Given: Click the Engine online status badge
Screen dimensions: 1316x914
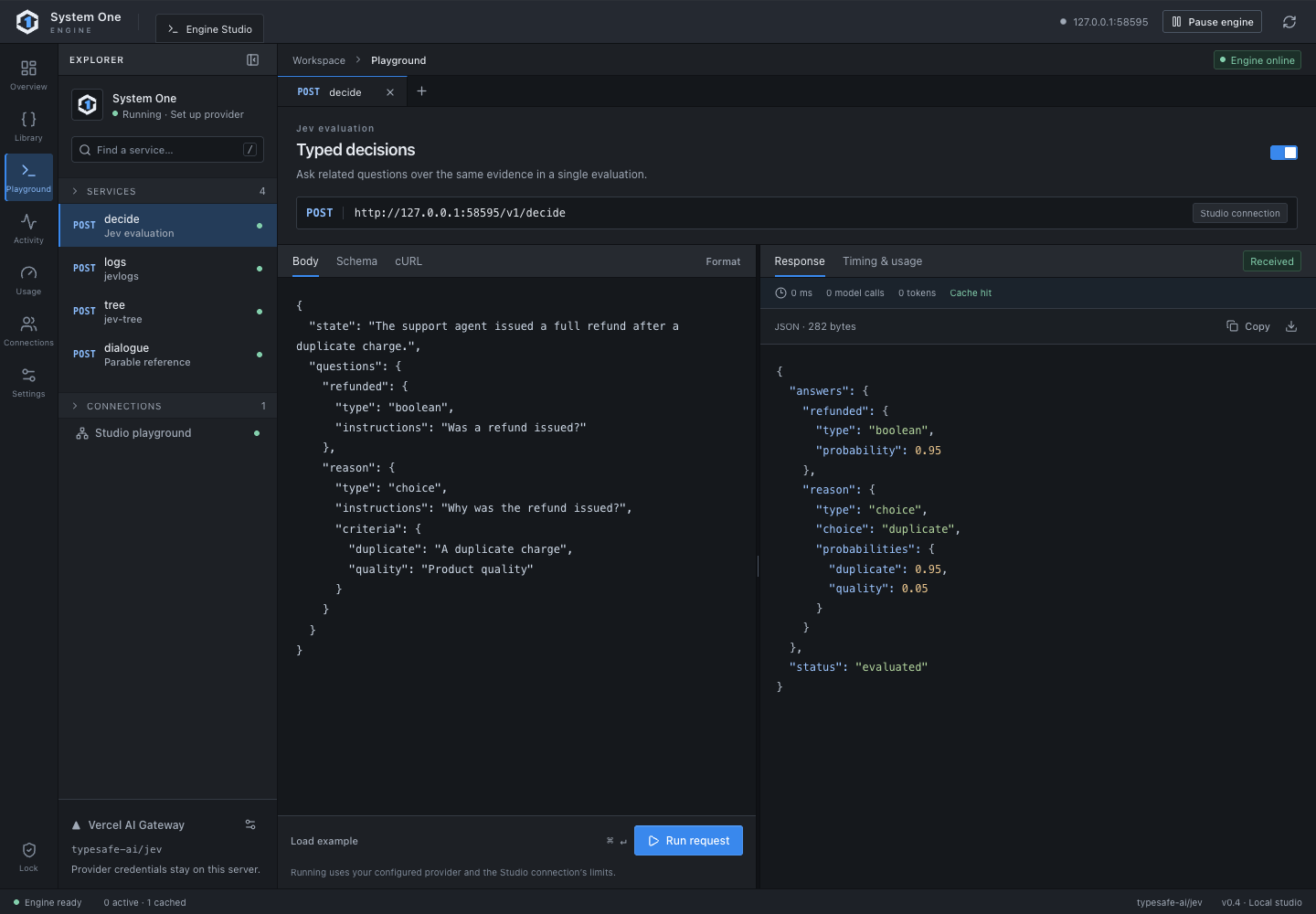Looking at the screenshot, I should [x=1258, y=60].
